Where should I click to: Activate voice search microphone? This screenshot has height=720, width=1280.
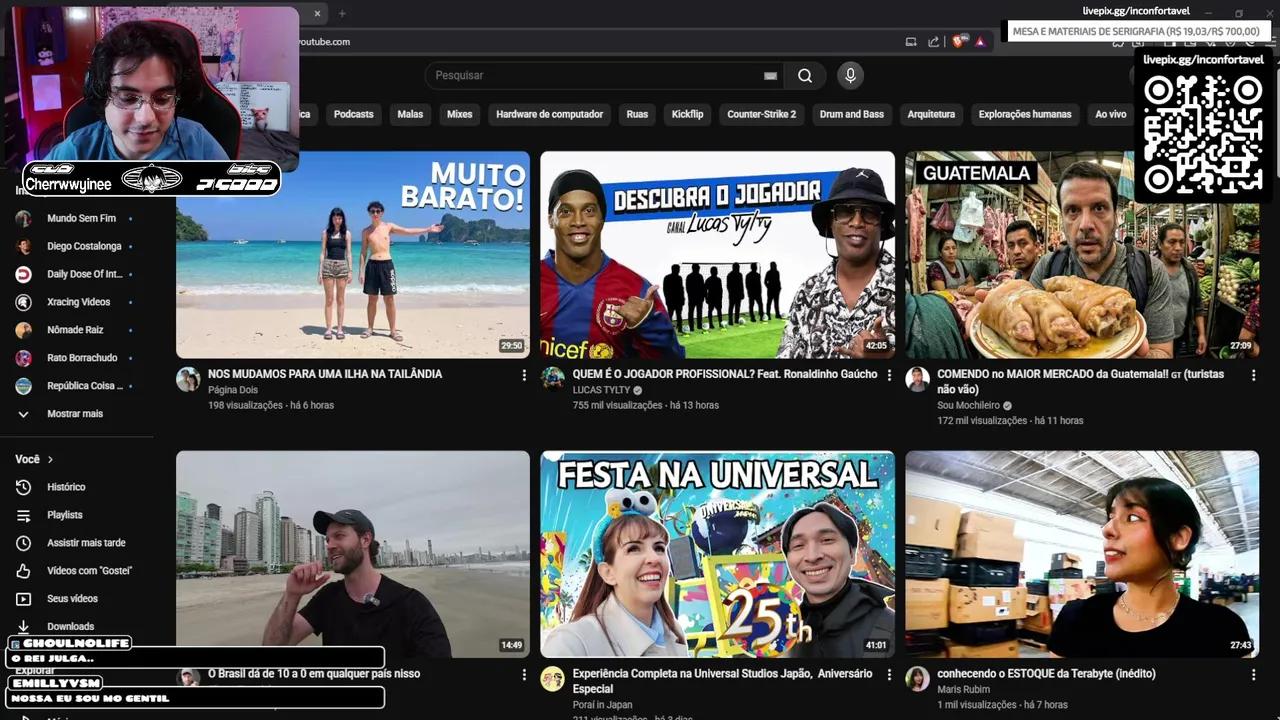[x=850, y=75]
